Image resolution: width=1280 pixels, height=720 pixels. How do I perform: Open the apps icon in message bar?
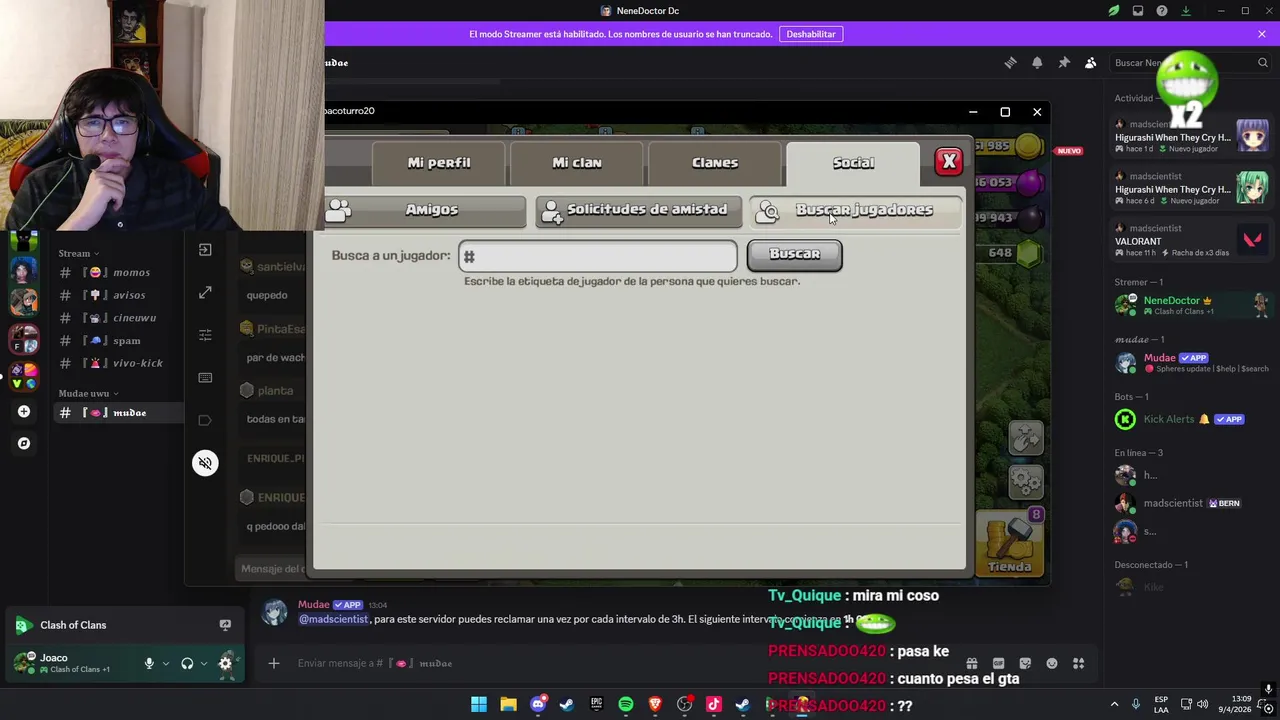coord(1079,663)
